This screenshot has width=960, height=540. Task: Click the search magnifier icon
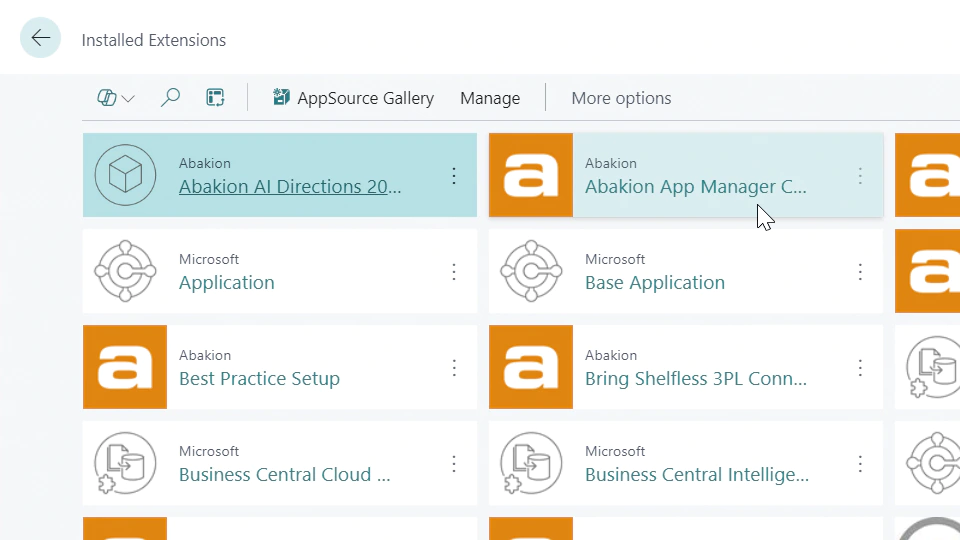tap(170, 98)
